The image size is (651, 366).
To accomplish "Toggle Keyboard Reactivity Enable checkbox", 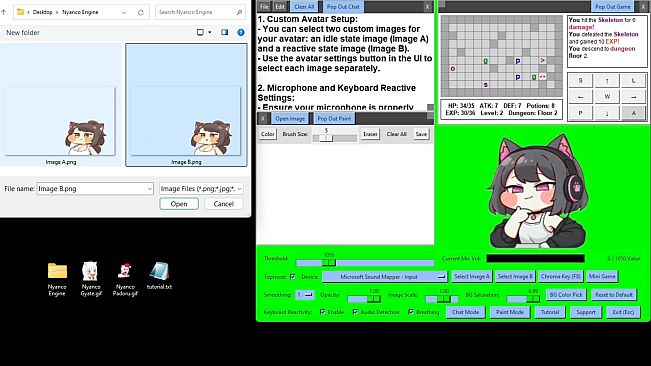I will point(323,312).
